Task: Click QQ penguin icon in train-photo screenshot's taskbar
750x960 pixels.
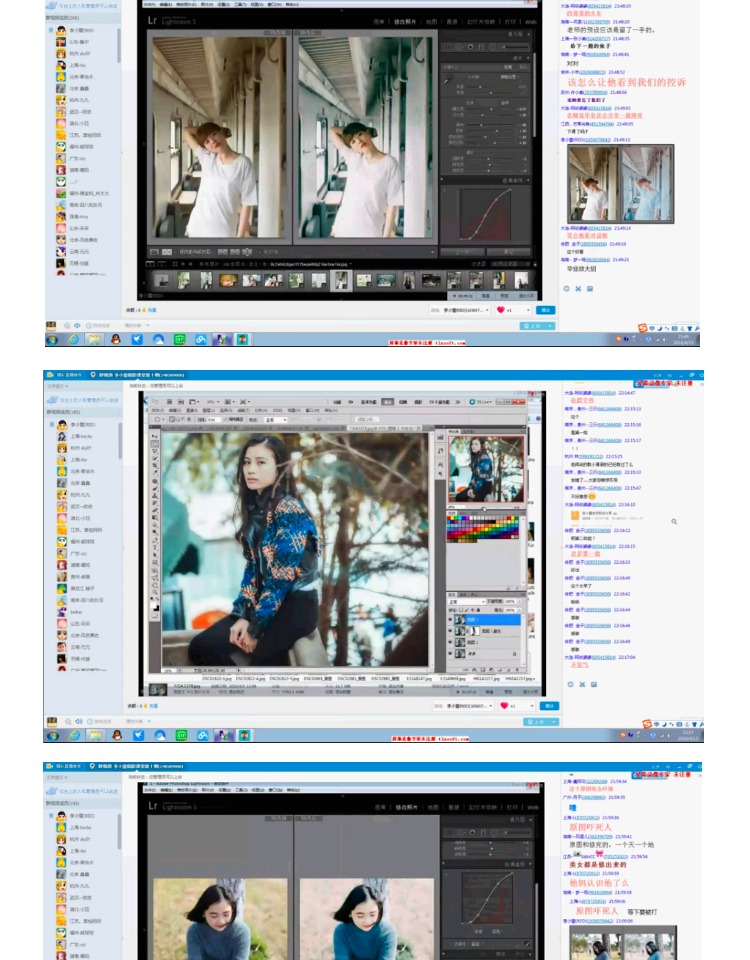Action: point(116,339)
